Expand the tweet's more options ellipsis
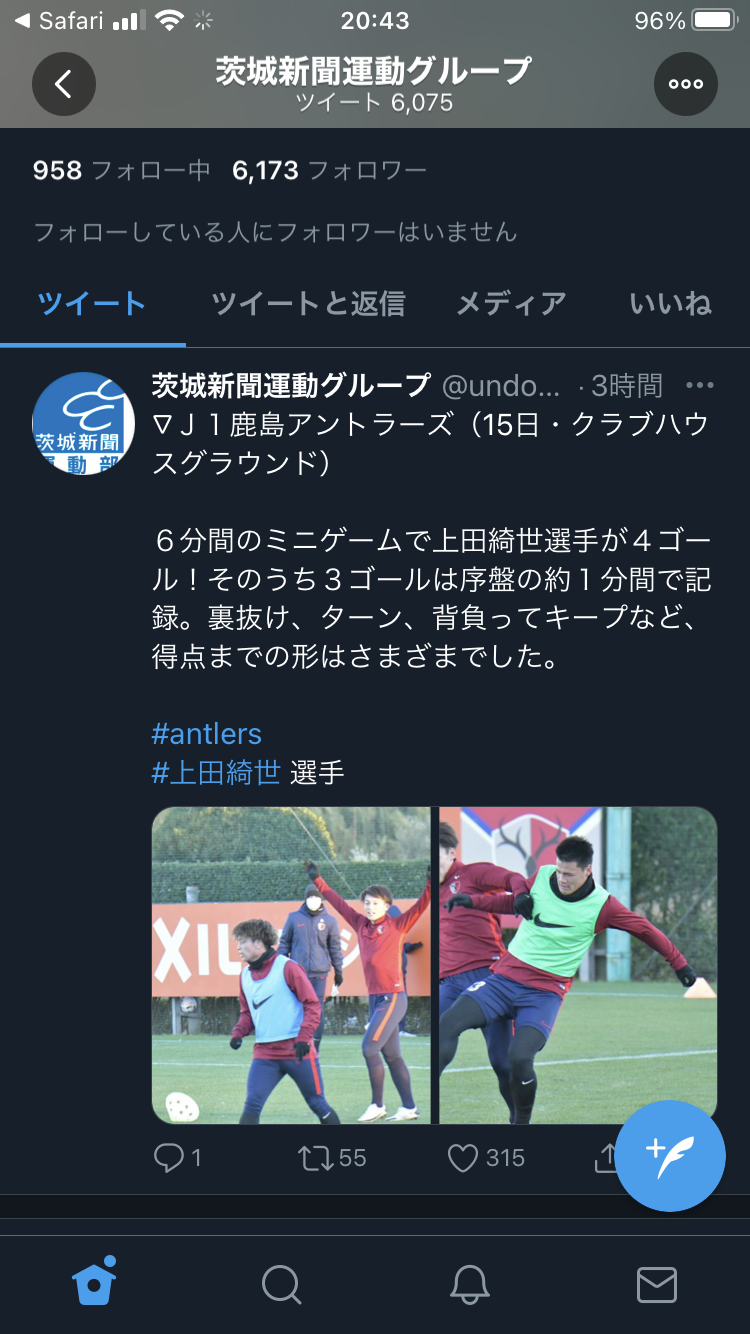This screenshot has width=750, height=1334. [x=700, y=385]
